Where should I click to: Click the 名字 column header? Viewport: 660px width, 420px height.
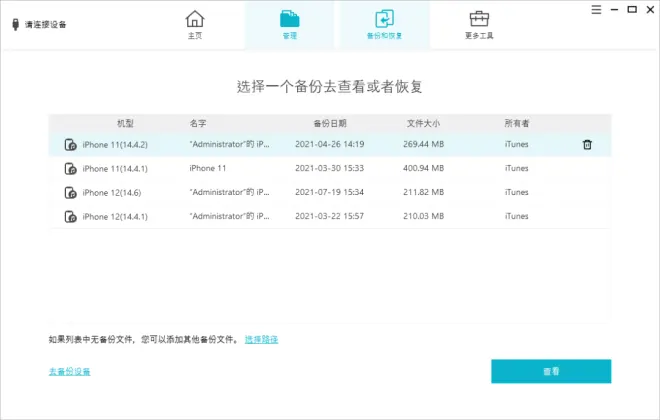198,123
